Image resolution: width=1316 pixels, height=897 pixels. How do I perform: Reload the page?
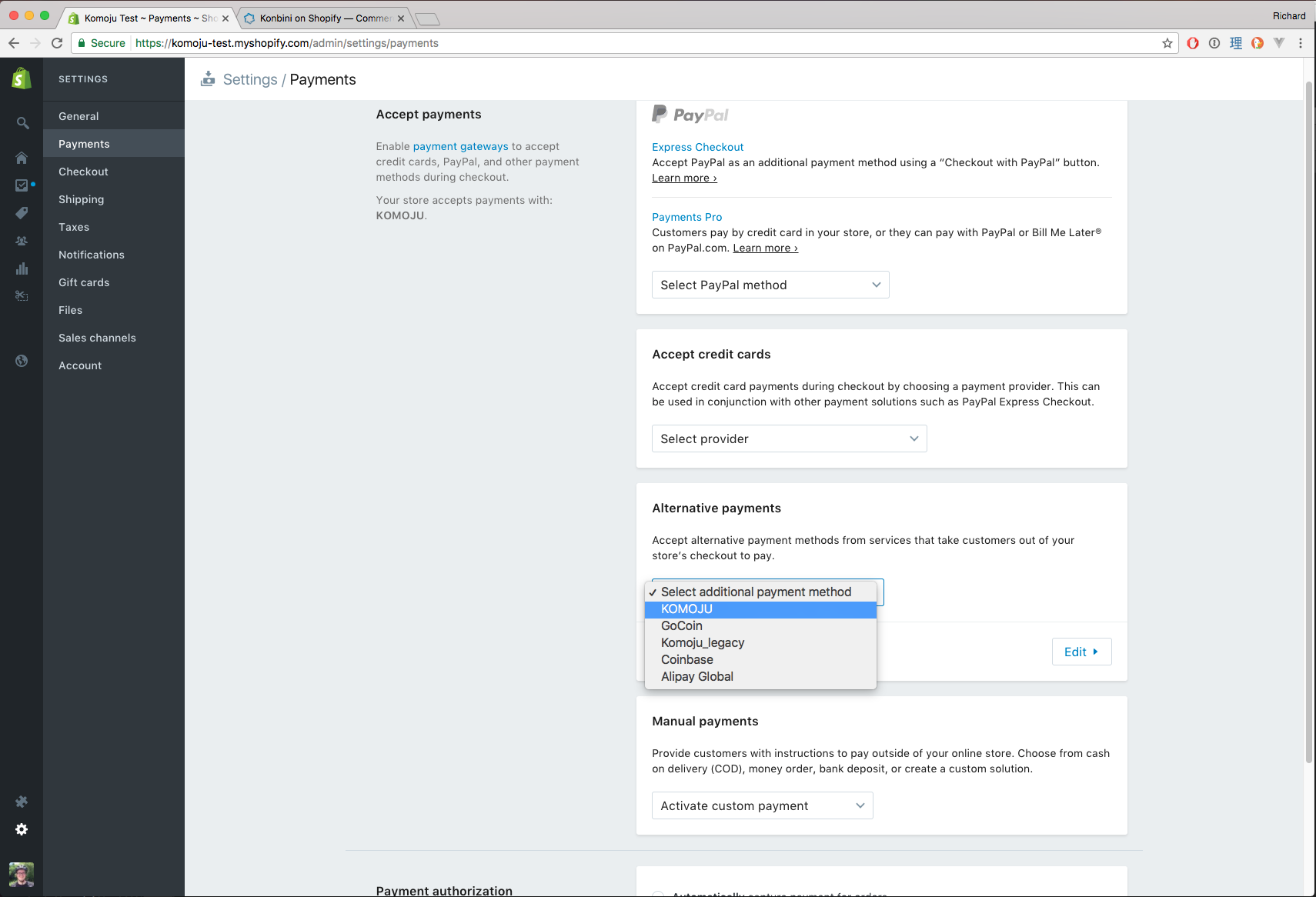pyautogui.click(x=57, y=43)
